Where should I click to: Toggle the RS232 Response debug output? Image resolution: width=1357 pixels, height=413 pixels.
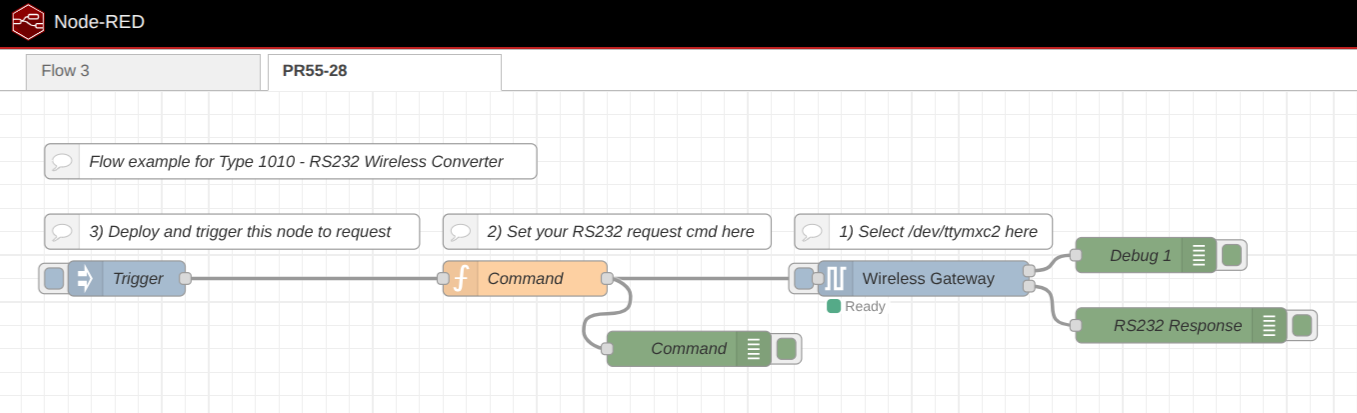click(1301, 325)
